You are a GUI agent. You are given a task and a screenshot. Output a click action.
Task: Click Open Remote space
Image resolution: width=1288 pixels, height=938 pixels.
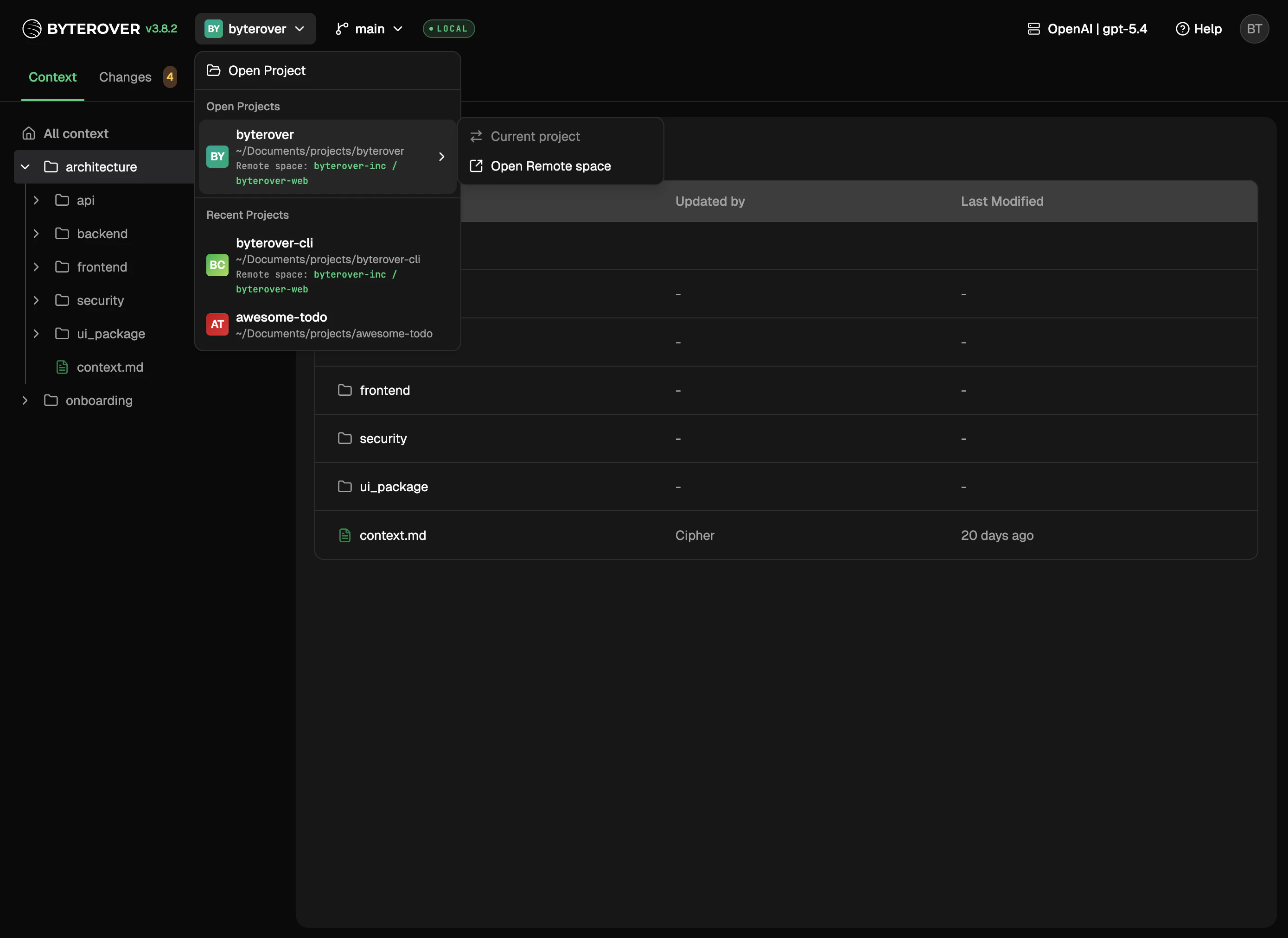[550, 166]
